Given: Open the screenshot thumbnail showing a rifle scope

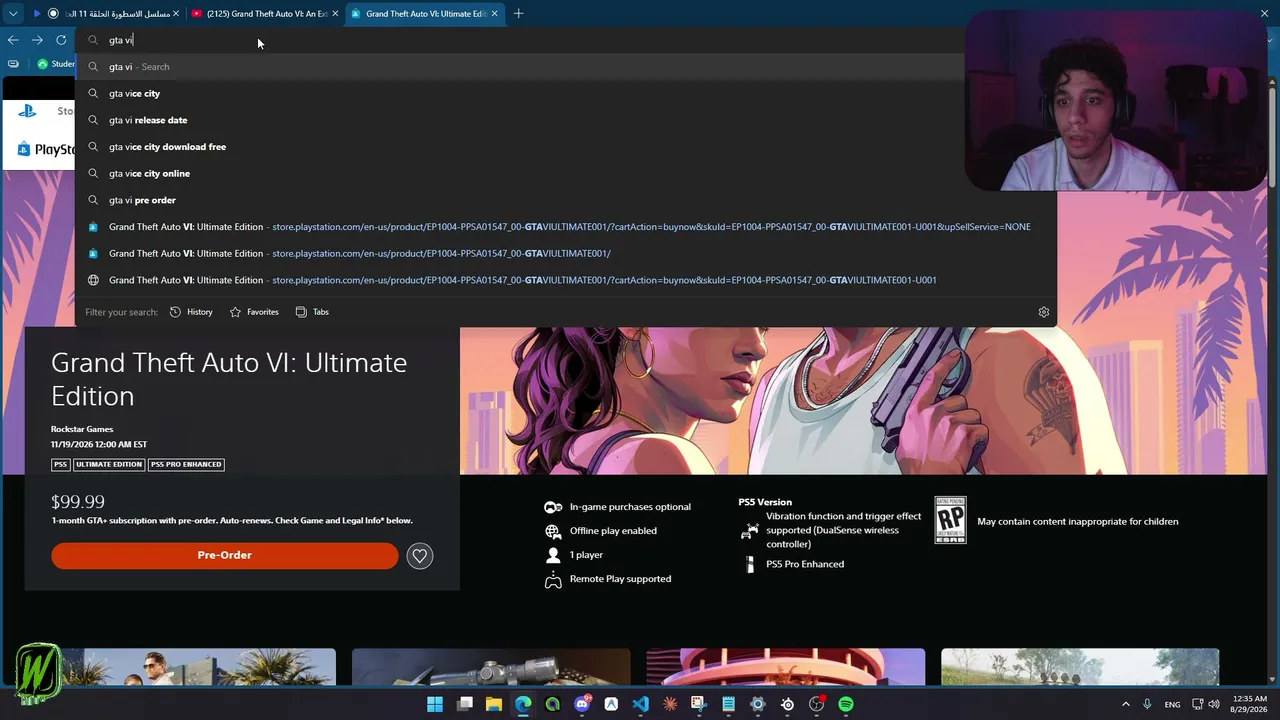Looking at the screenshot, I should [491, 667].
